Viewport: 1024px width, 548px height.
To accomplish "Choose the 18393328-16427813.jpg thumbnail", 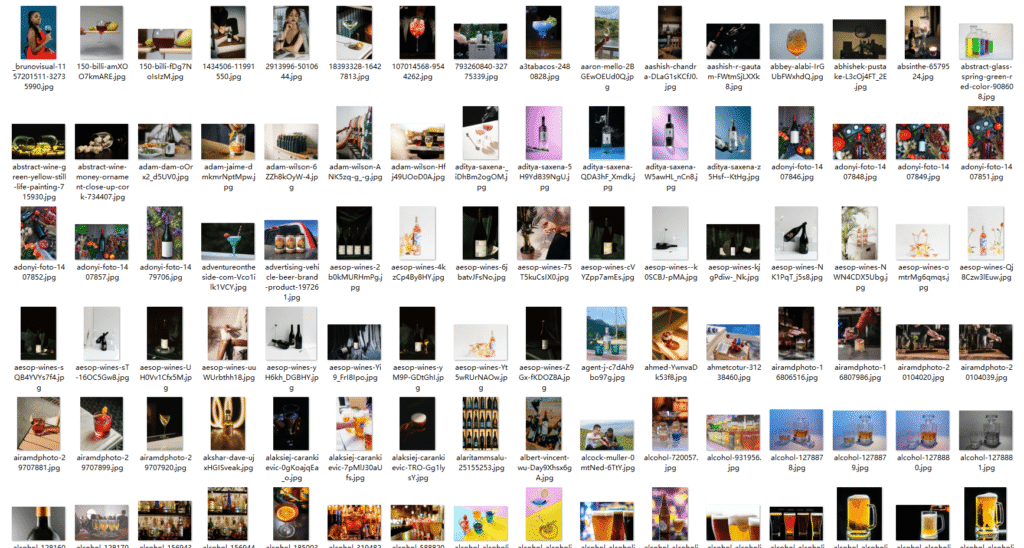I will [355, 33].
